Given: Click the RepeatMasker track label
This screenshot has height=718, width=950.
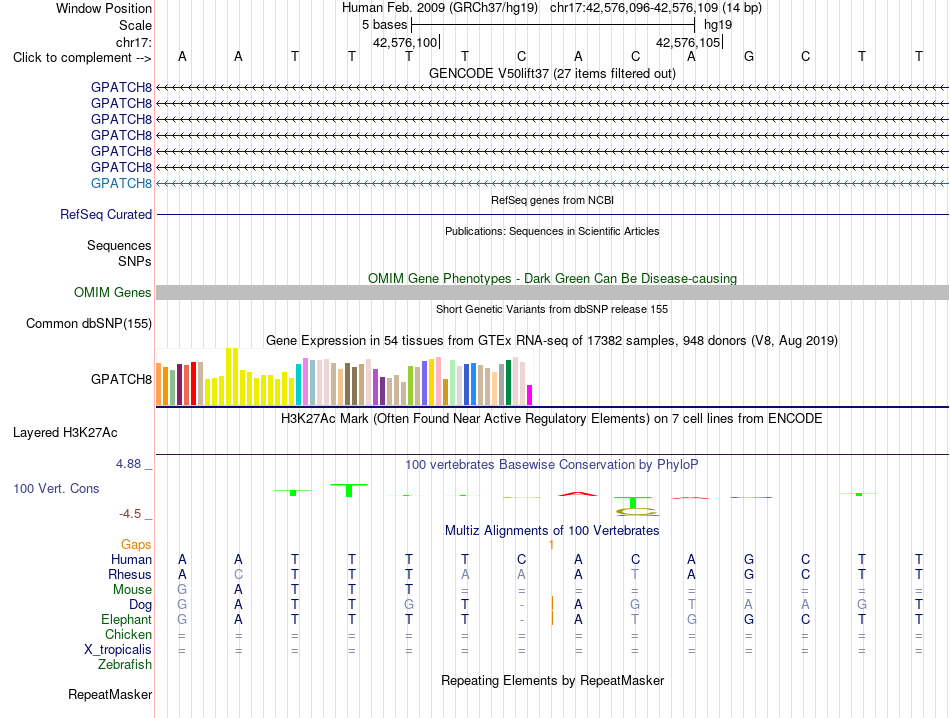Looking at the screenshot, I should [110, 694].
